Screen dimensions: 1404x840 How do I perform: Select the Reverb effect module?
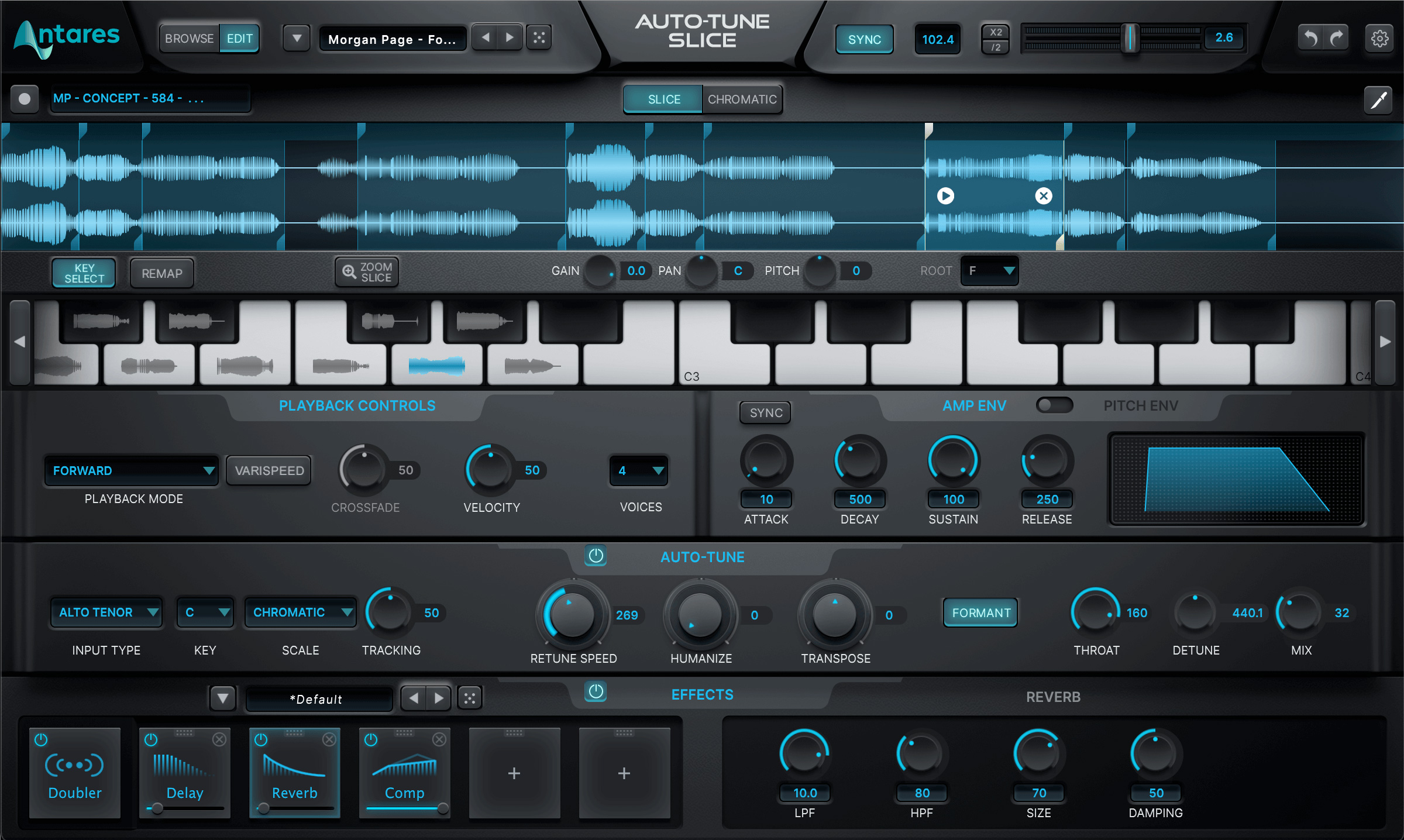coord(295,773)
